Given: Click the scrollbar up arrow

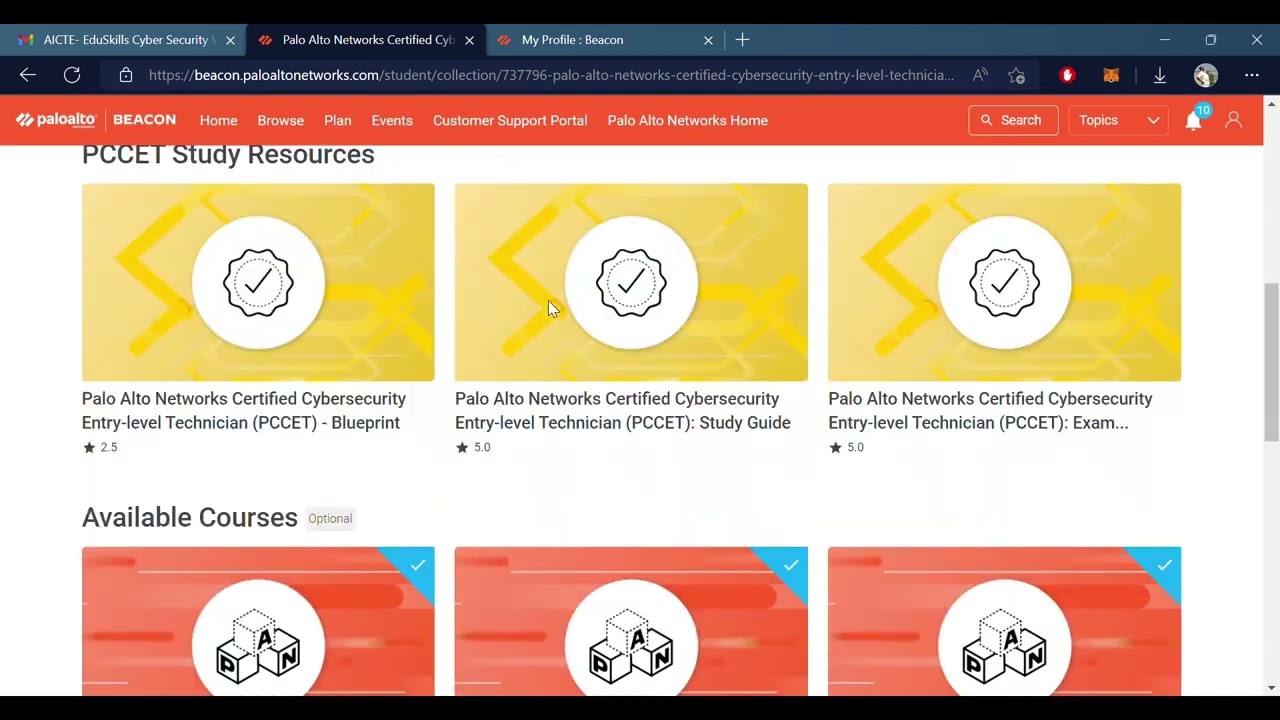Looking at the screenshot, I should (x=1271, y=103).
